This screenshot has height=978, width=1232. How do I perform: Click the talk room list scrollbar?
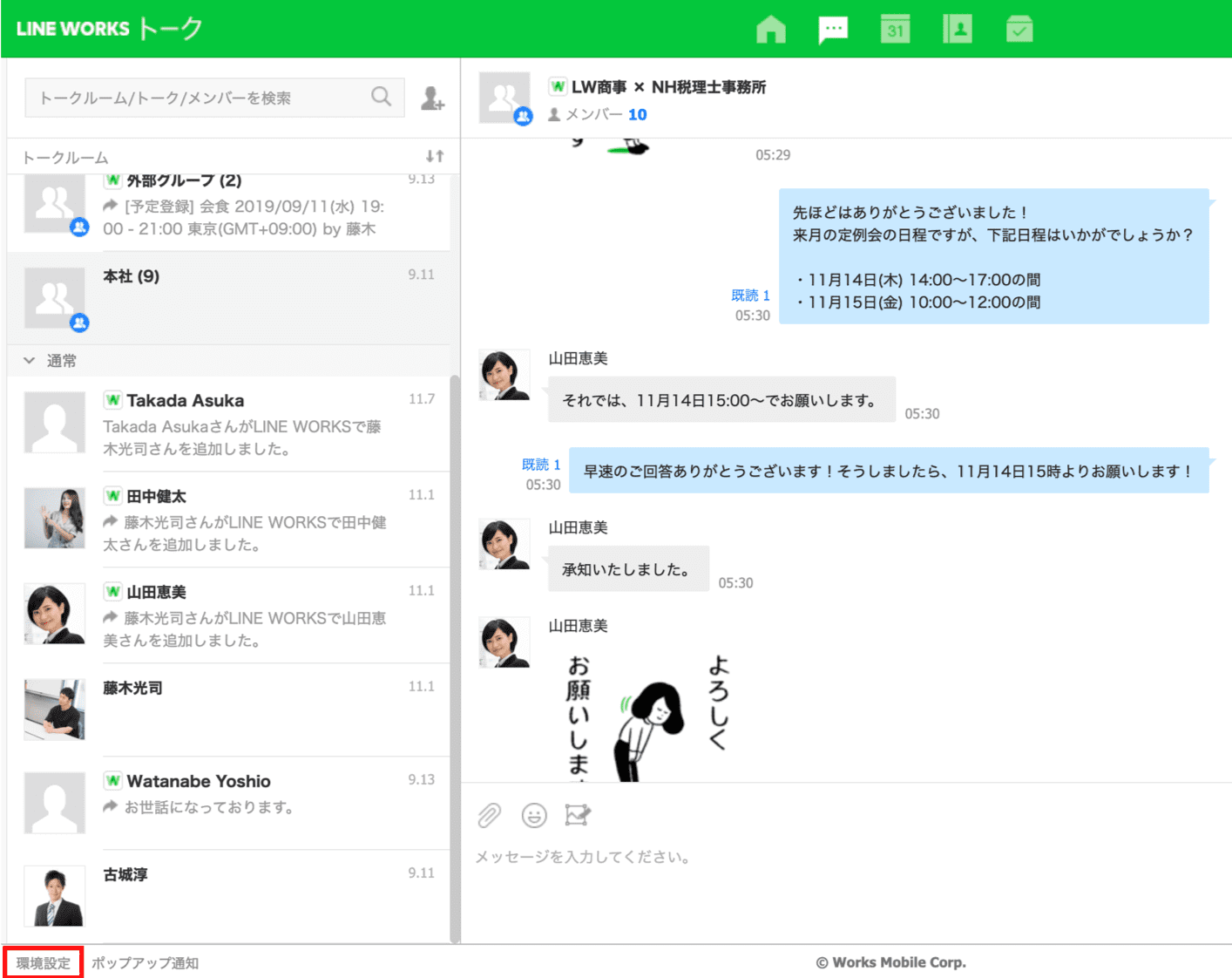tap(455, 654)
